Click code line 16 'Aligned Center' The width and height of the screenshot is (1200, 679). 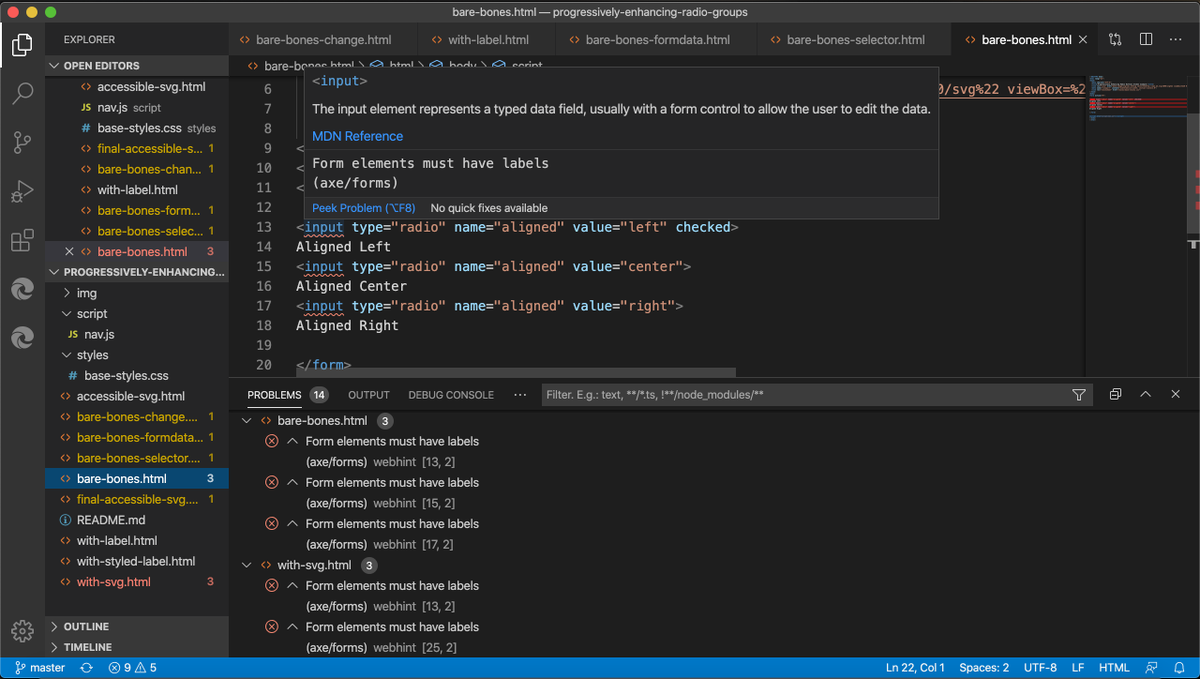[351, 286]
